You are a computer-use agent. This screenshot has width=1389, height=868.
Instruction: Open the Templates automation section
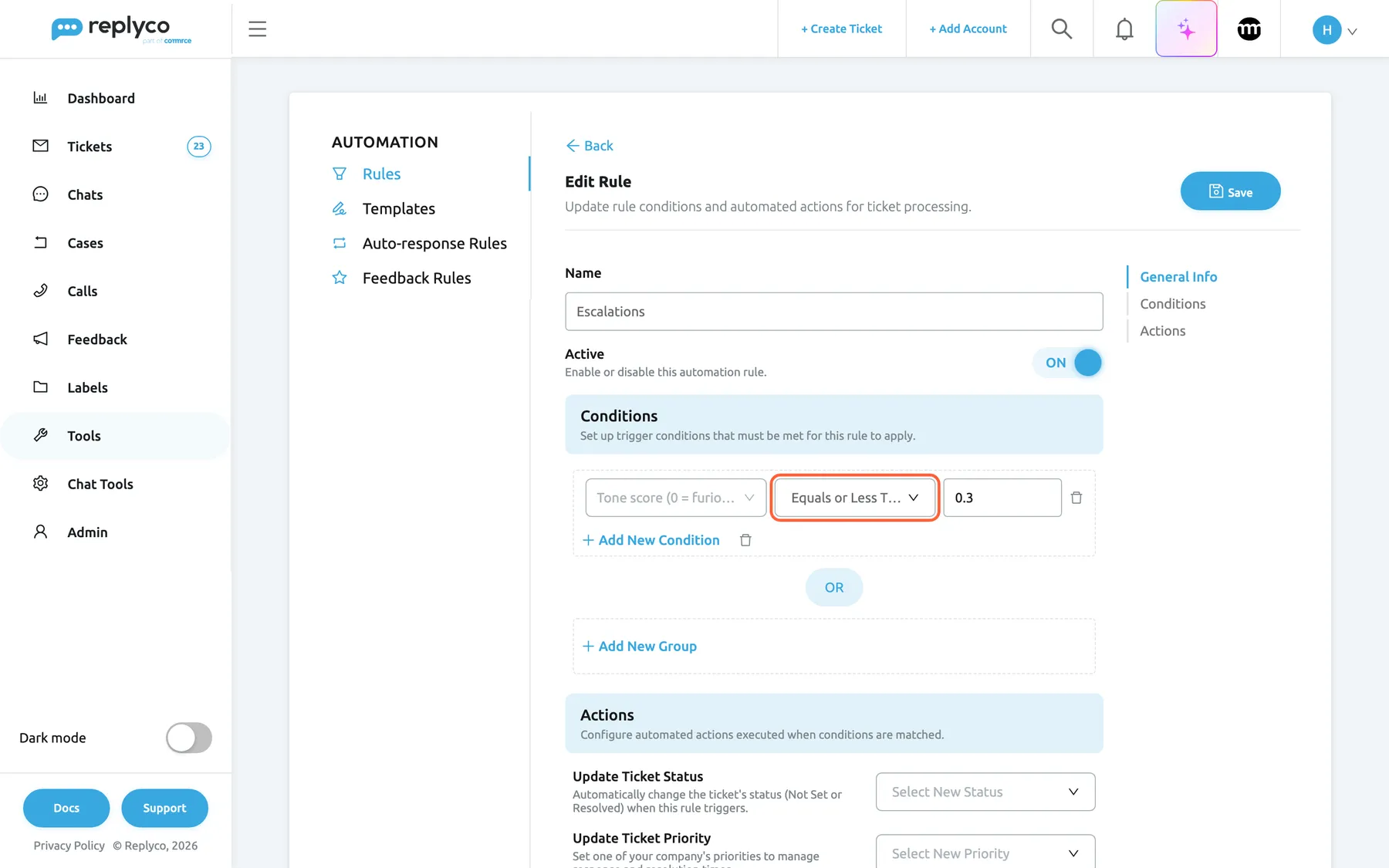[x=398, y=208]
